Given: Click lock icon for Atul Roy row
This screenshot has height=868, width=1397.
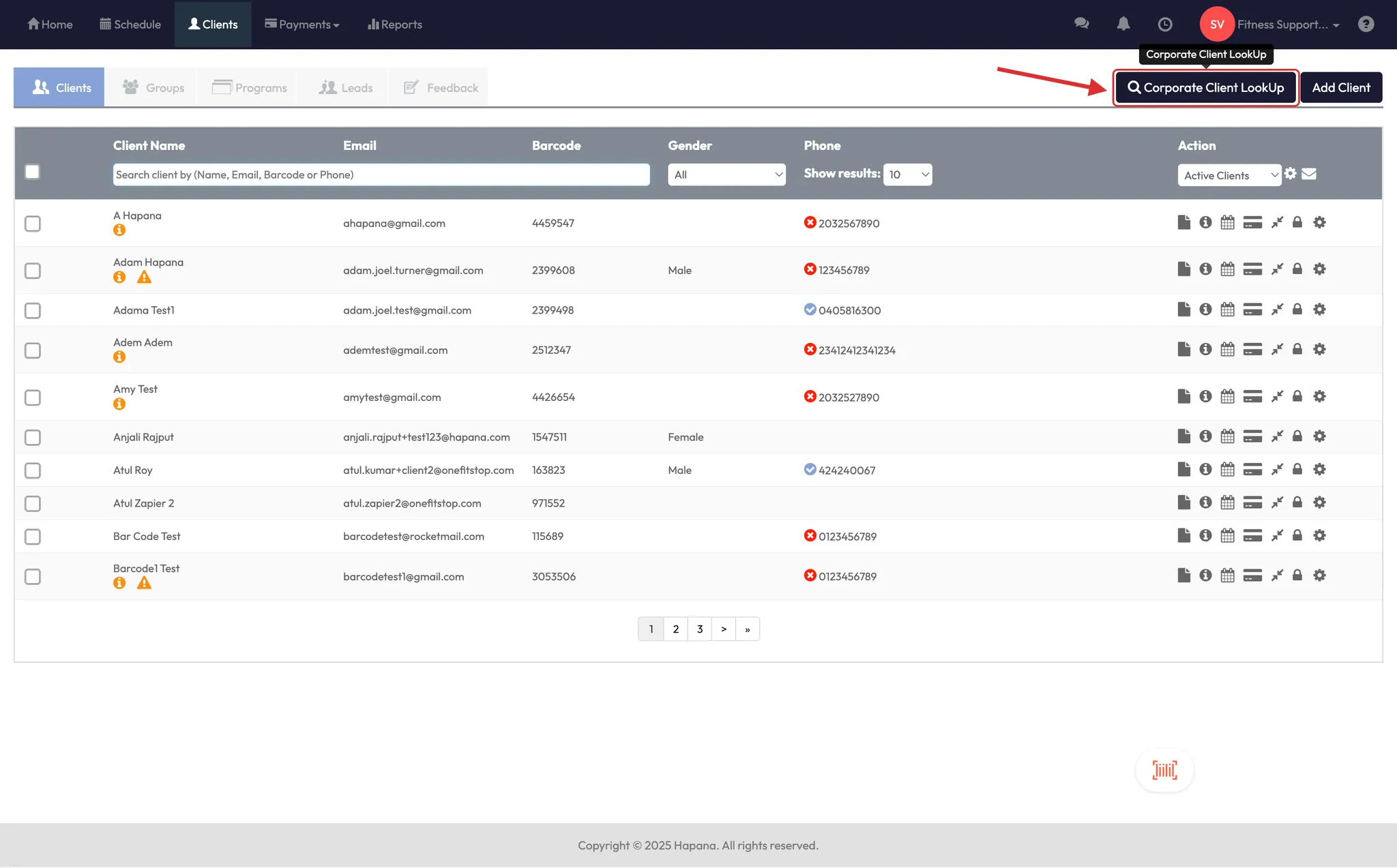Looking at the screenshot, I should point(1297,469).
